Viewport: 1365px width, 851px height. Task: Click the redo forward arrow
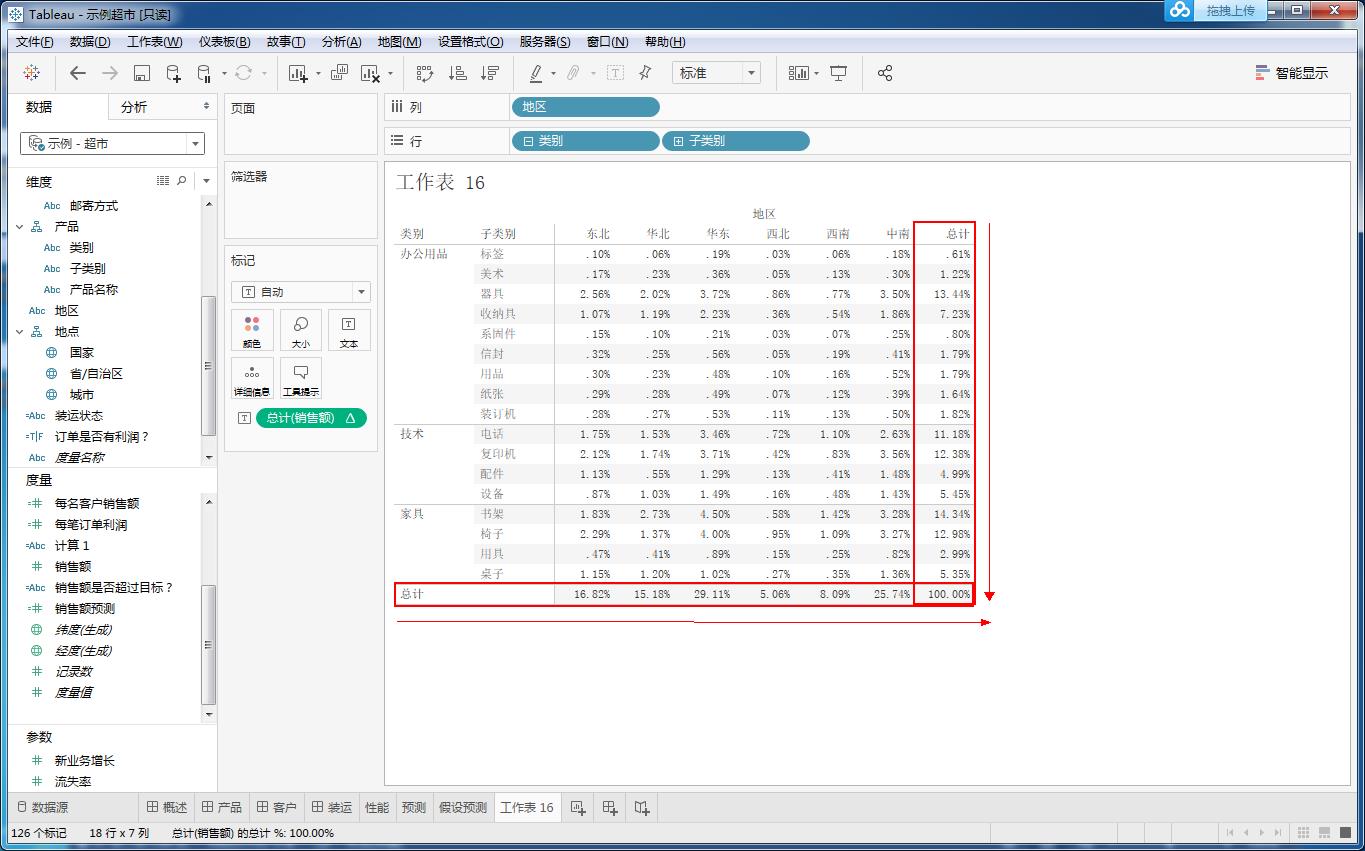click(x=110, y=73)
